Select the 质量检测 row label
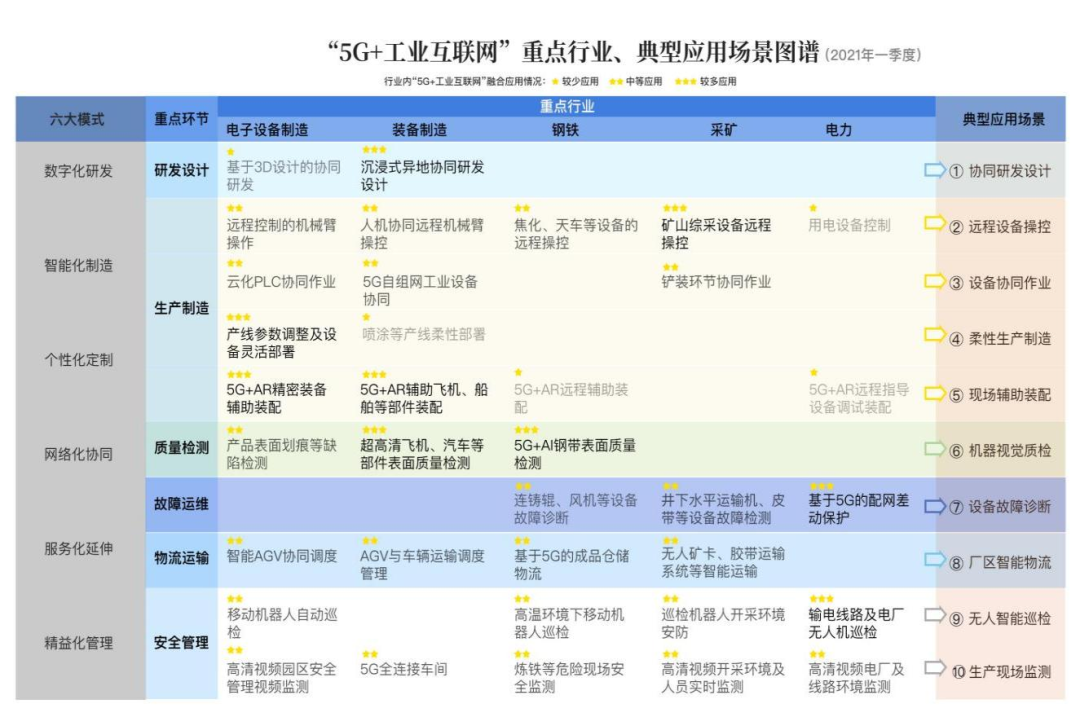 [181, 449]
